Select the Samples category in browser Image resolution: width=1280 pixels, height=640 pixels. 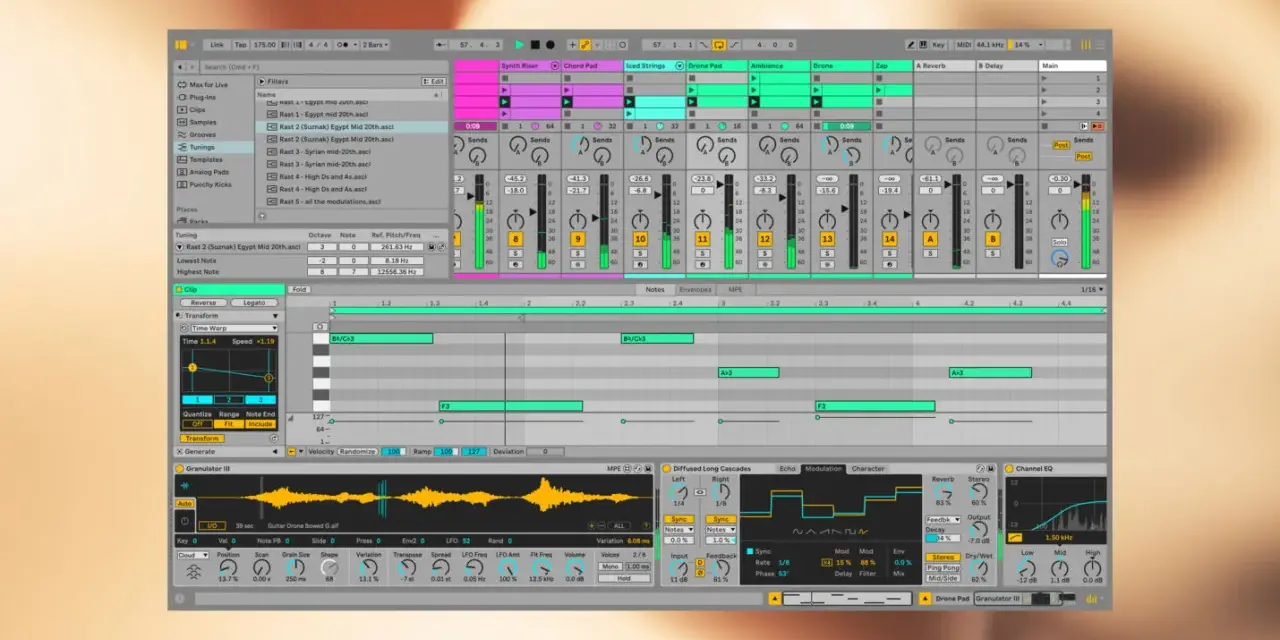203,122
